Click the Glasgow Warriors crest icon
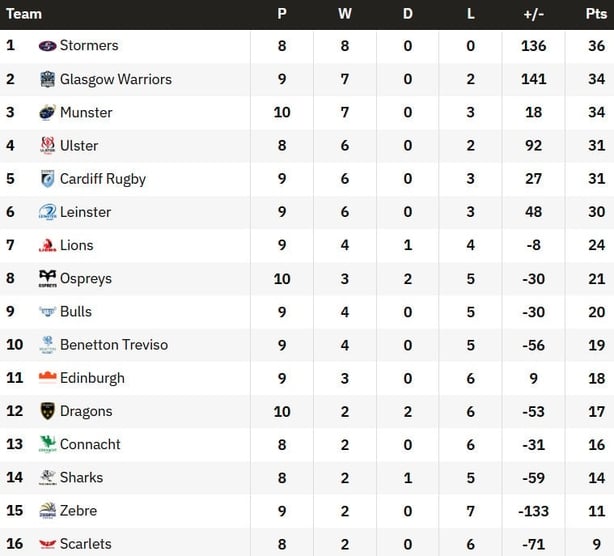 pyautogui.click(x=47, y=79)
